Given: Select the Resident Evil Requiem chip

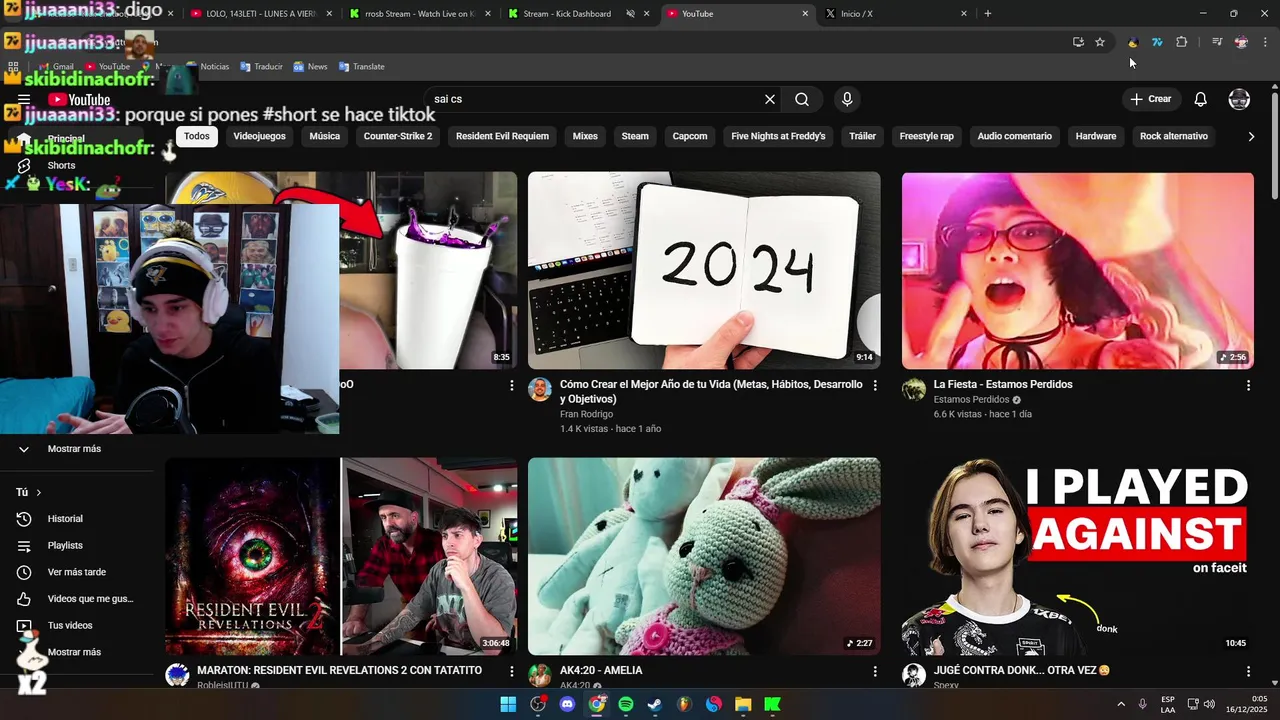Looking at the screenshot, I should [502, 136].
